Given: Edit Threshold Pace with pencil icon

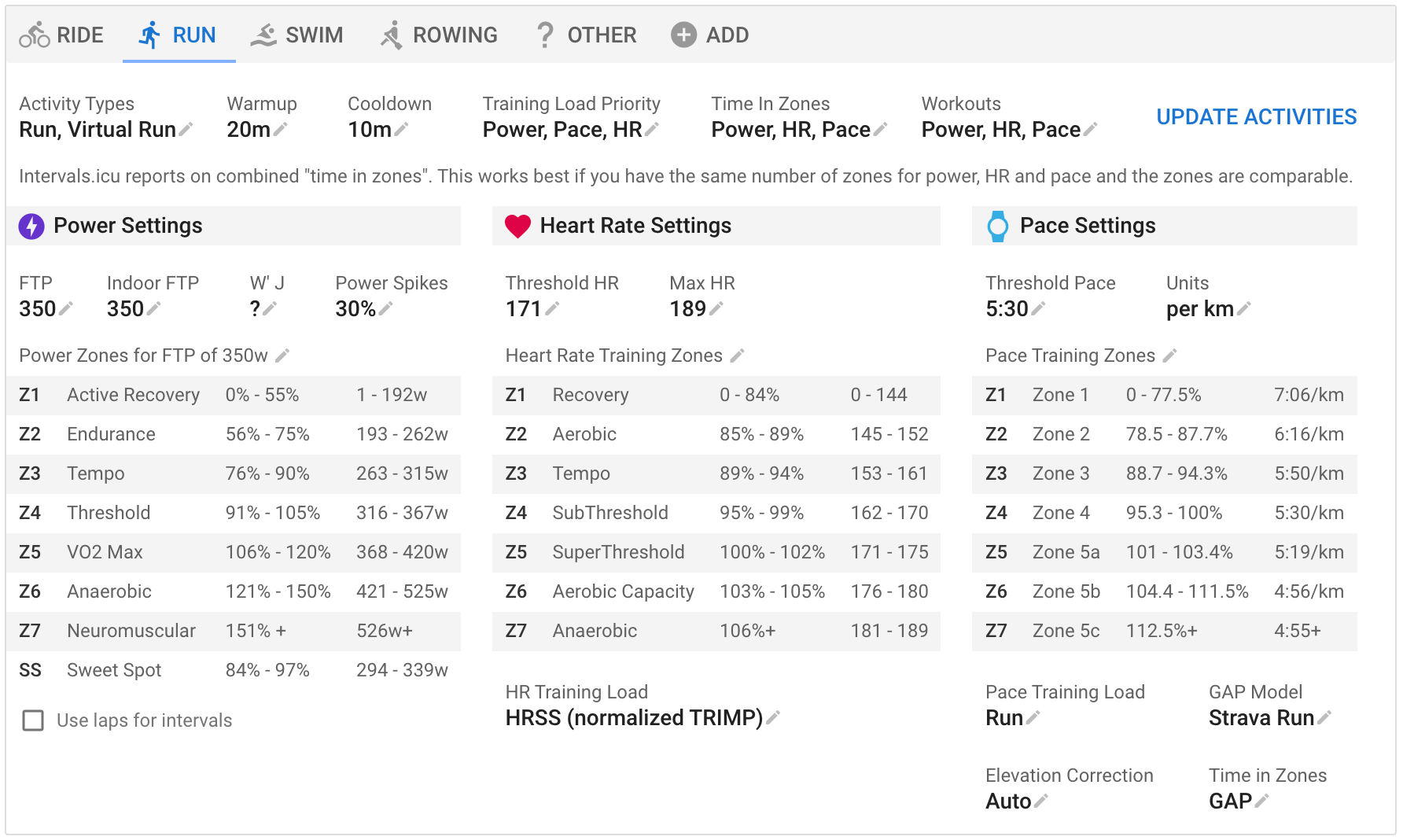Looking at the screenshot, I should (x=1038, y=309).
